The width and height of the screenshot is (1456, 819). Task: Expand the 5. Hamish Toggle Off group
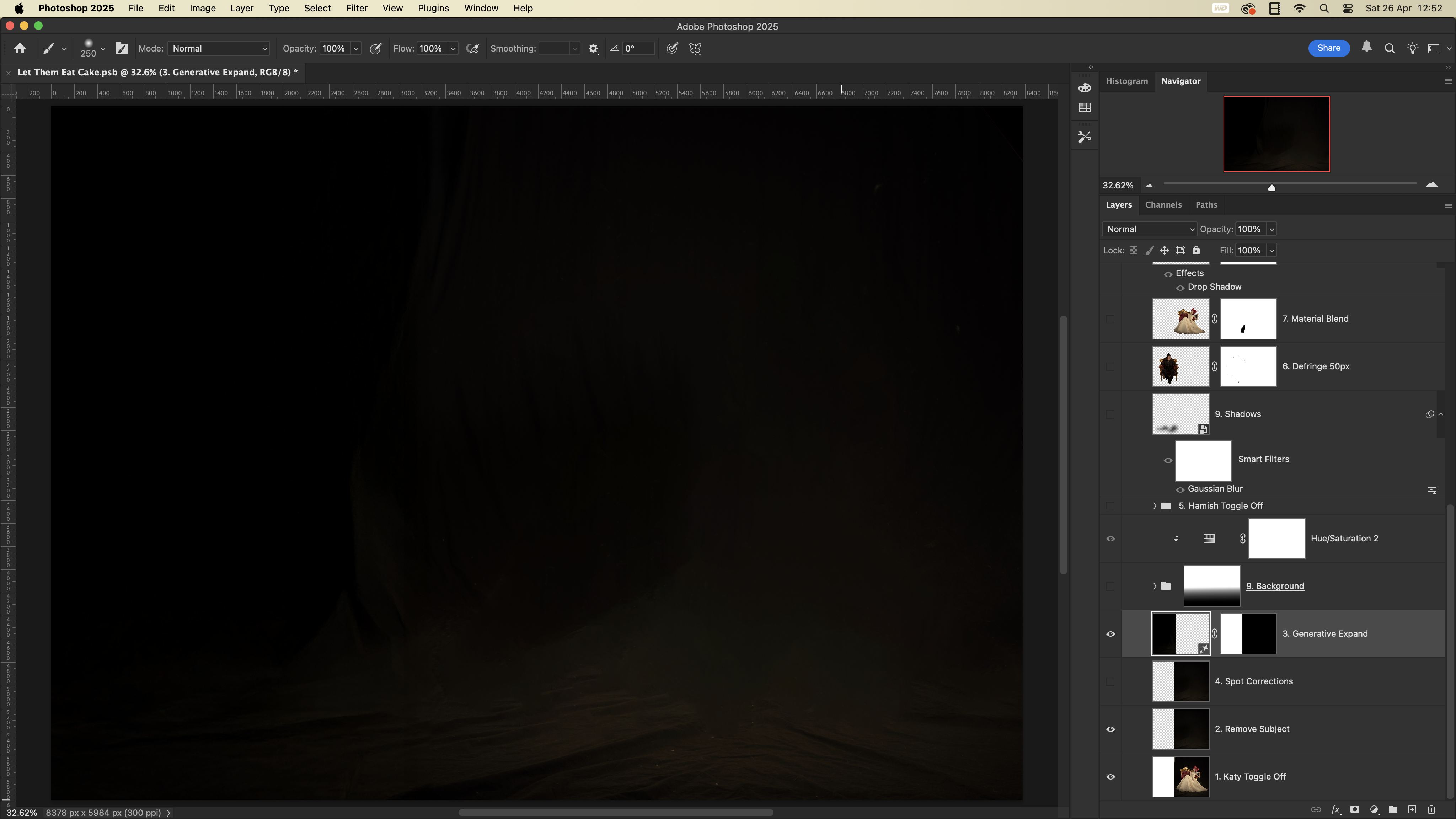pos(1155,506)
